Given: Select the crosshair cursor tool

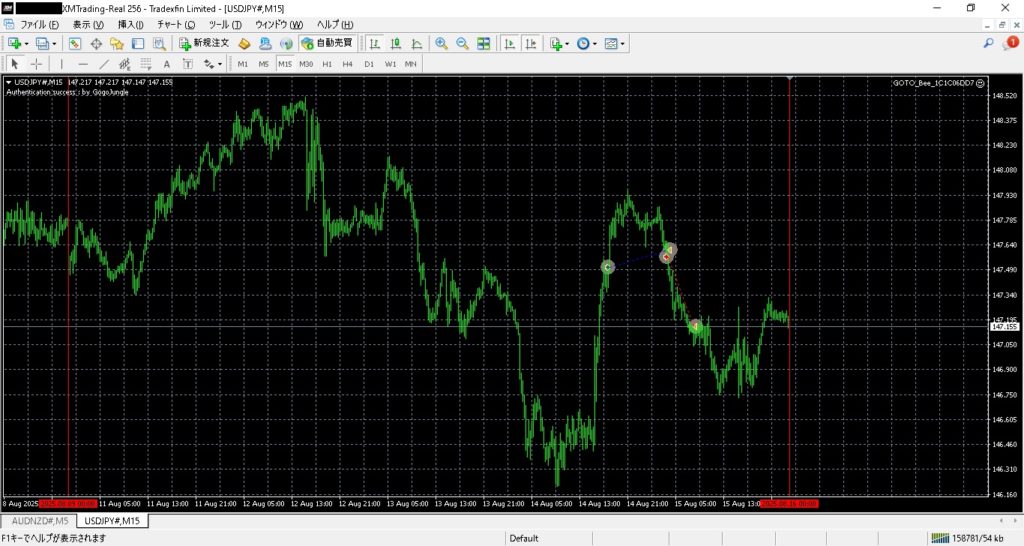Looking at the screenshot, I should 36,63.
